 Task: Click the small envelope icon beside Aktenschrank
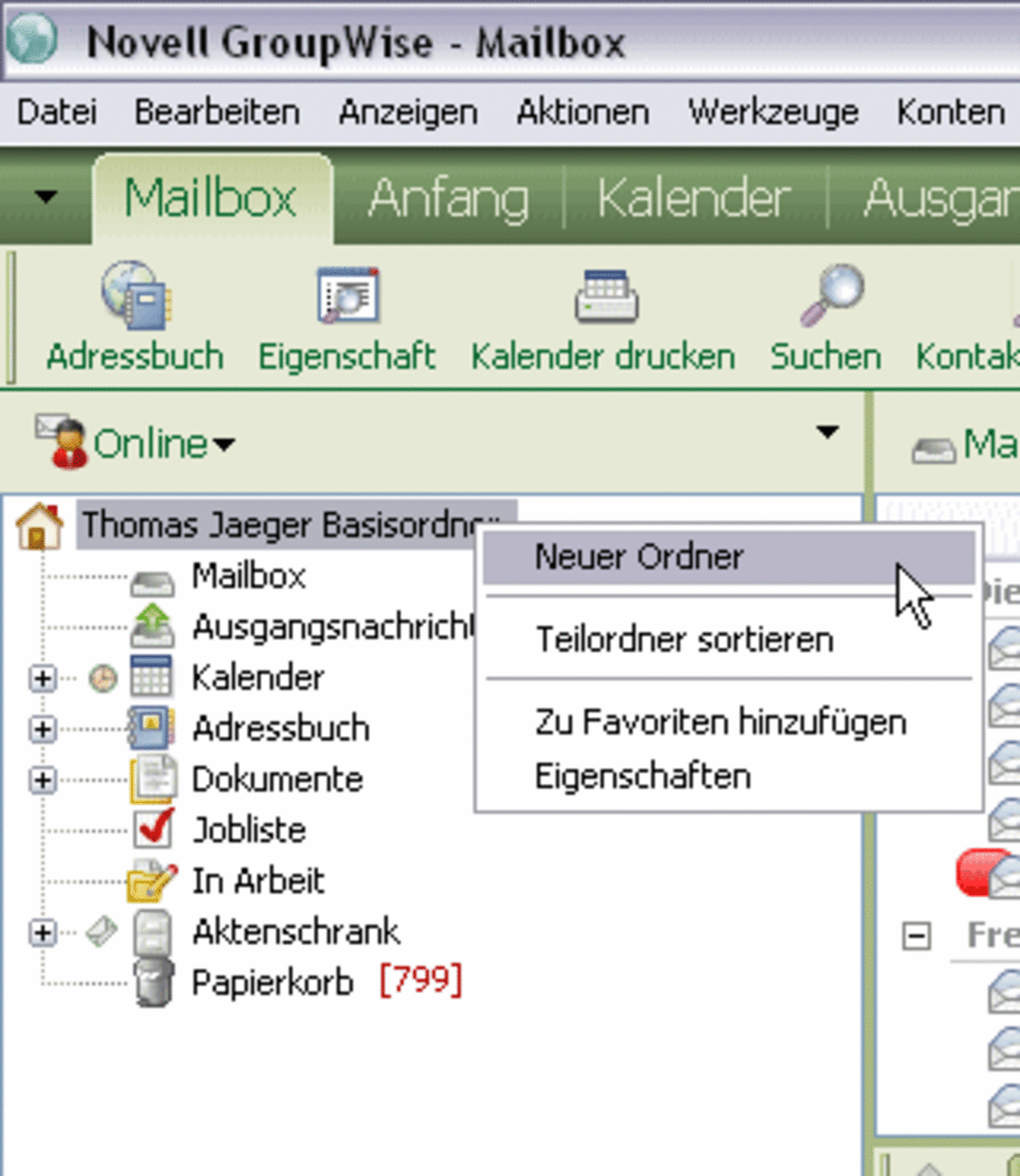click(102, 932)
